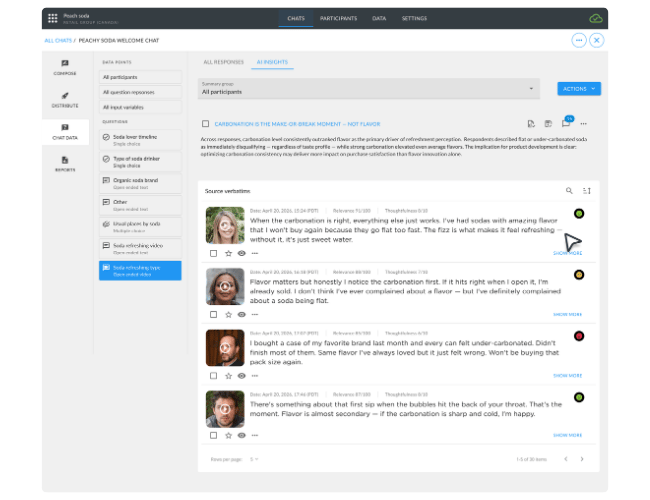This screenshot has height=500, width=650.
Task: Show more of the 'first sip' verbatim
Action: 568,435
